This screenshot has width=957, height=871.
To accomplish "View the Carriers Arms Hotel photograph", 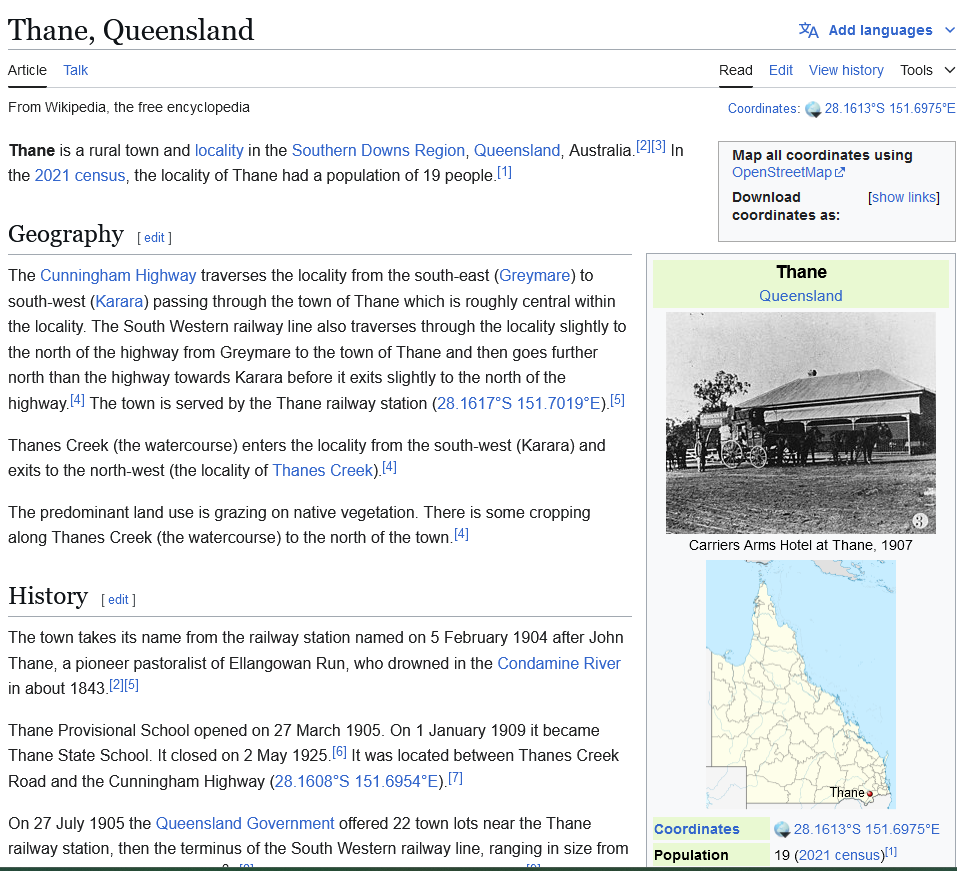I will [801, 423].
